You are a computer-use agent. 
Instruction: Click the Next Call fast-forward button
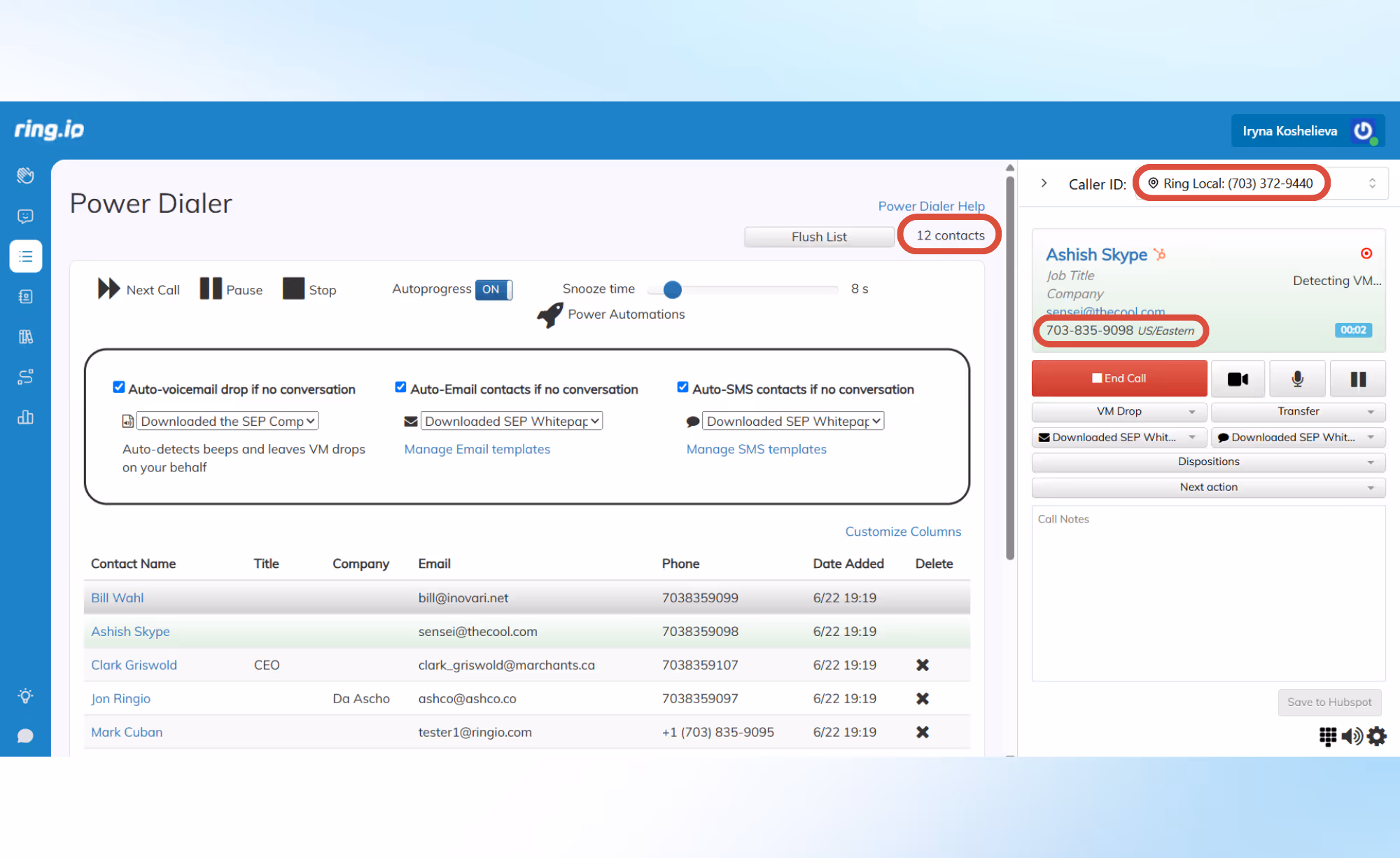pyautogui.click(x=139, y=289)
